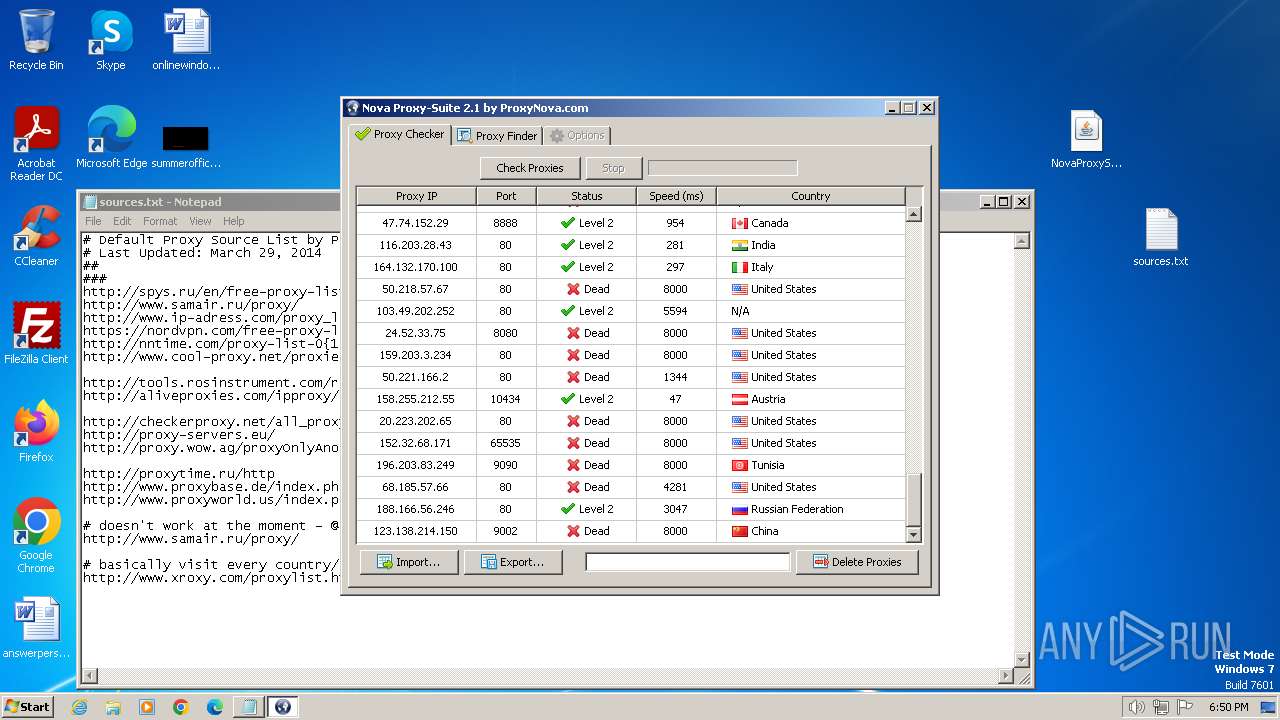Click Notepad vertical scroll up arrow
Viewport: 1280px width, 720px height.
click(1022, 241)
